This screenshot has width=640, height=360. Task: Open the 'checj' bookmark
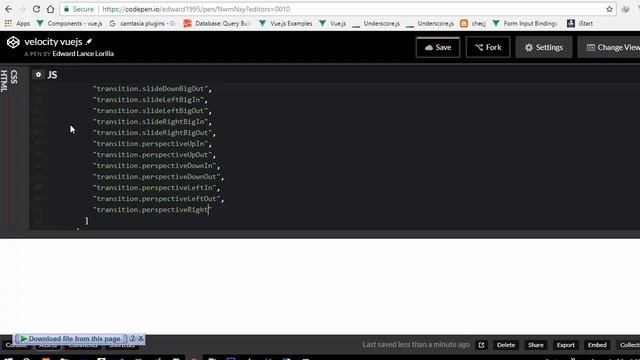pos(473,24)
